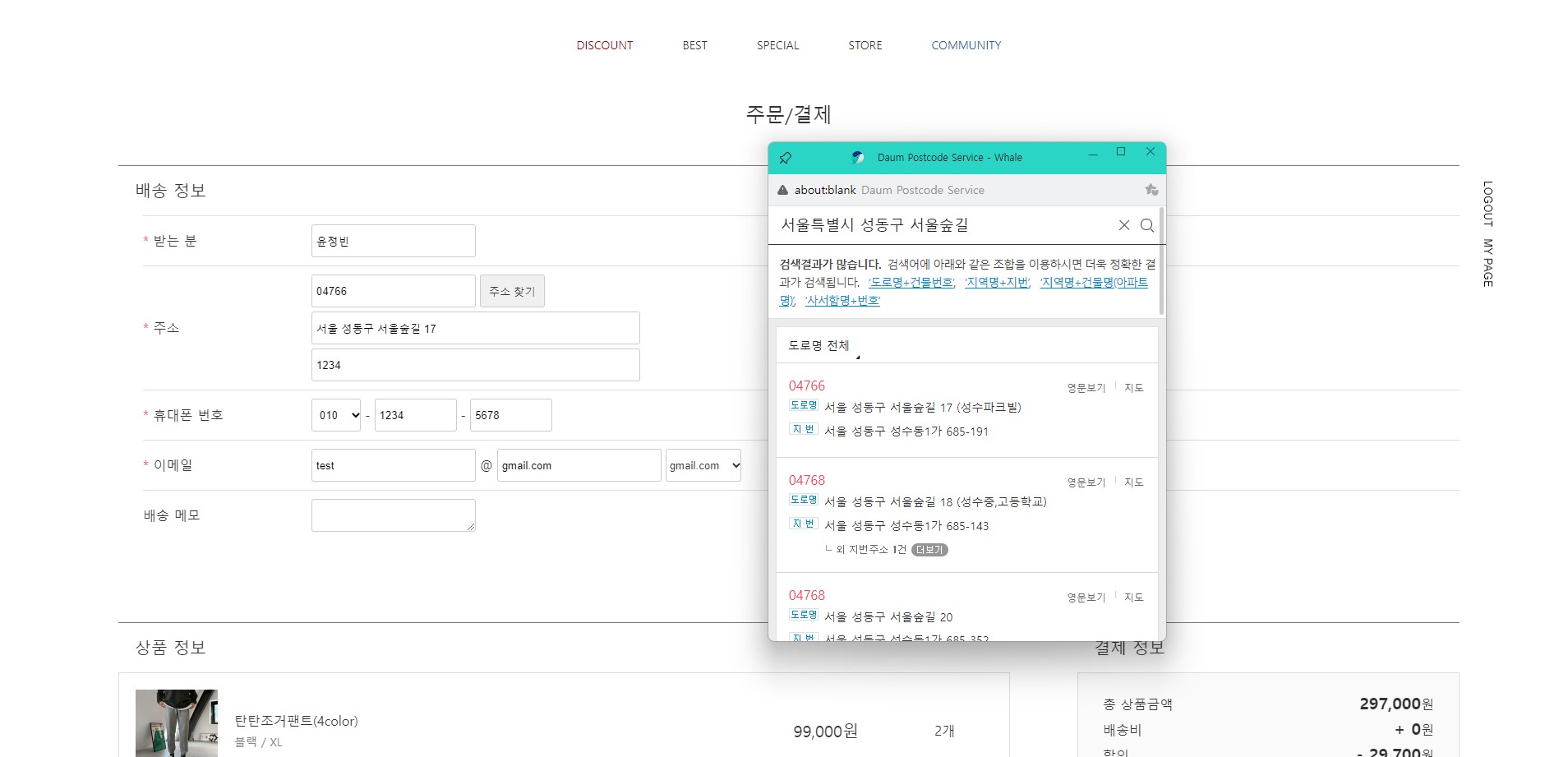Viewport: 1568px width, 757px height.
Task: Click 영문보기 for postcode 04766
Action: click(1086, 388)
